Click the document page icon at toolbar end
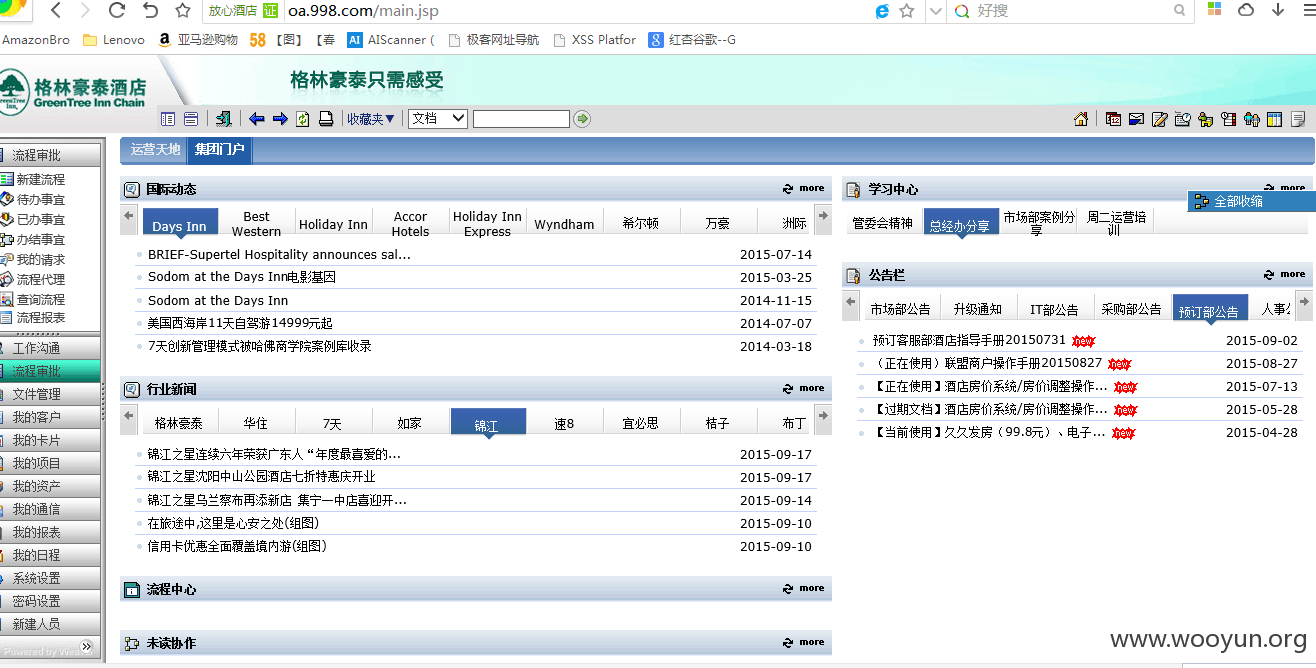Viewport: 1316px width, 668px height. pyautogui.click(x=1298, y=119)
